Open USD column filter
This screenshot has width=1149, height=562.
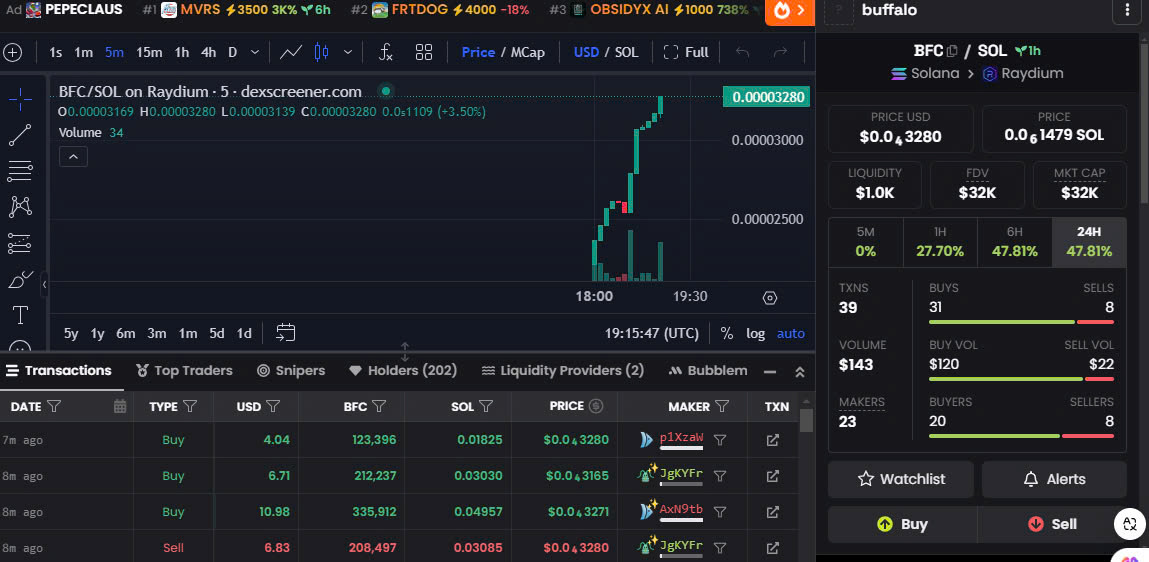coord(273,406)
